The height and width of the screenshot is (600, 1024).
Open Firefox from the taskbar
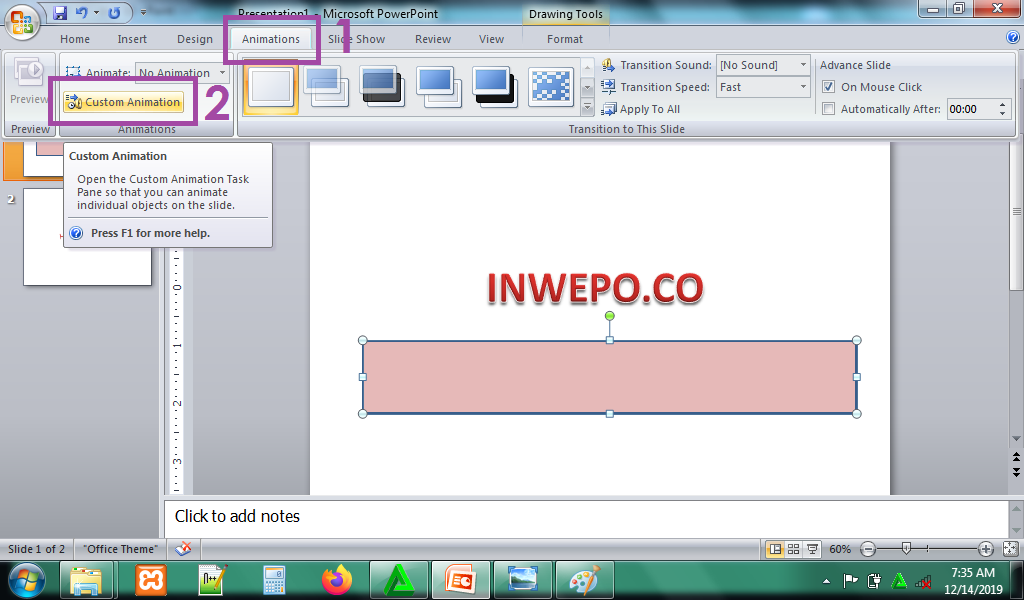coord(337,580)
